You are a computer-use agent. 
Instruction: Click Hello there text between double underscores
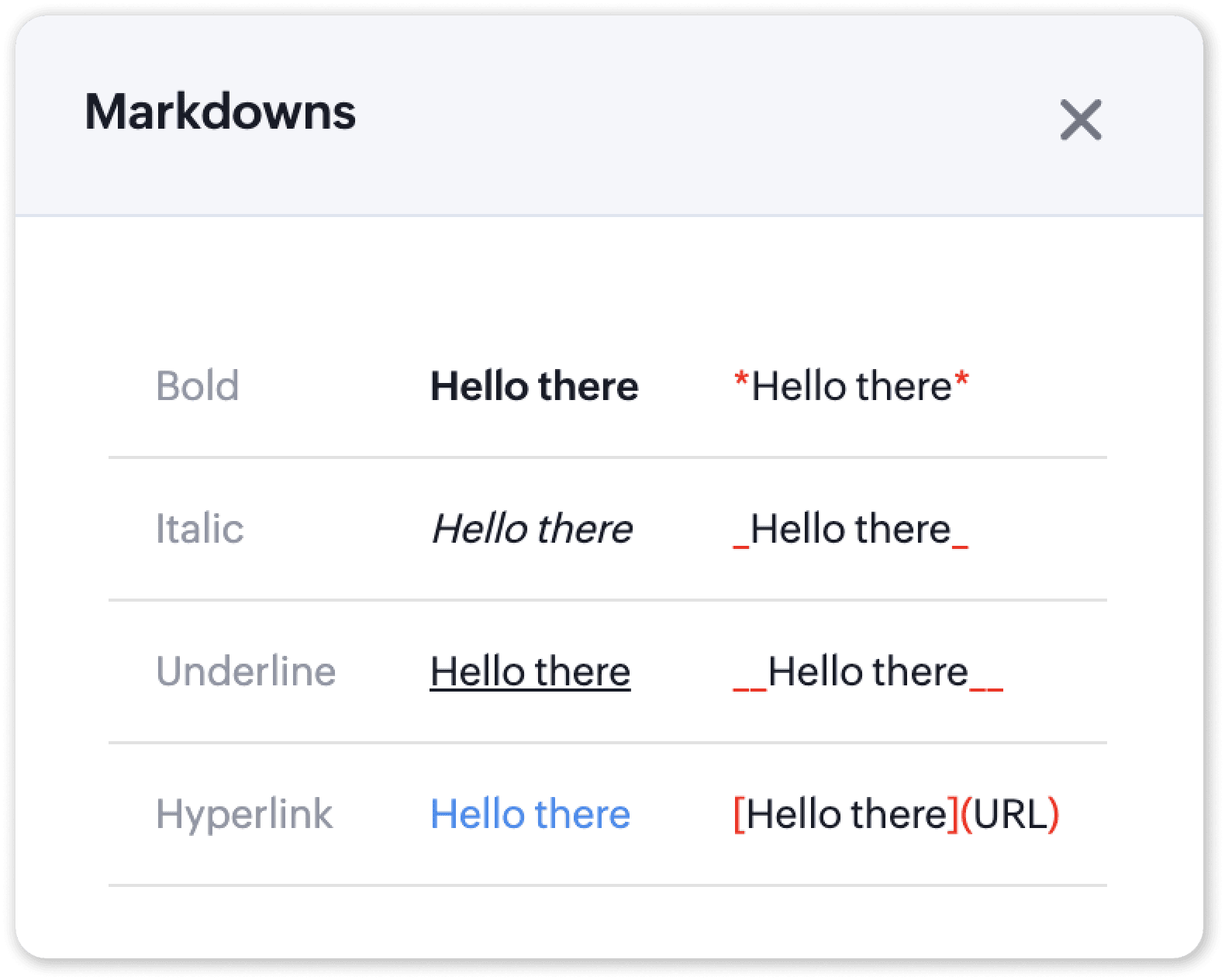tap(868, 671)
